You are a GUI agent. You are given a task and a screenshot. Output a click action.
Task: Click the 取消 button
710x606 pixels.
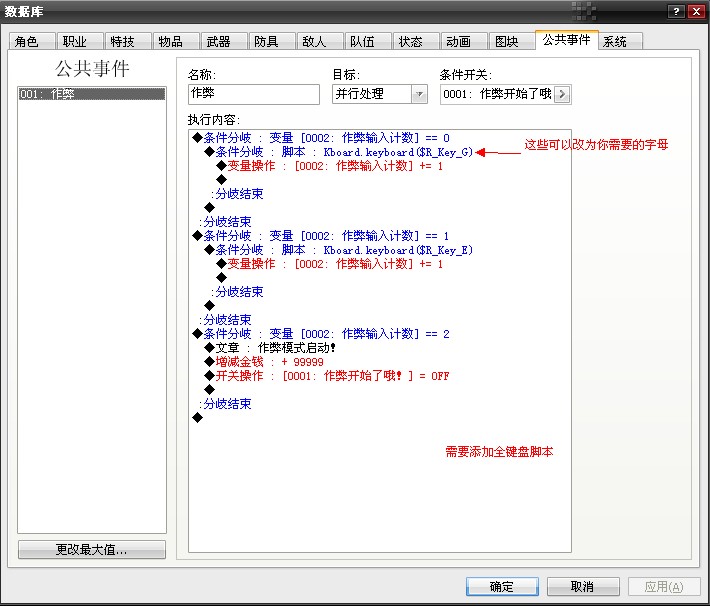coord(583,587)
